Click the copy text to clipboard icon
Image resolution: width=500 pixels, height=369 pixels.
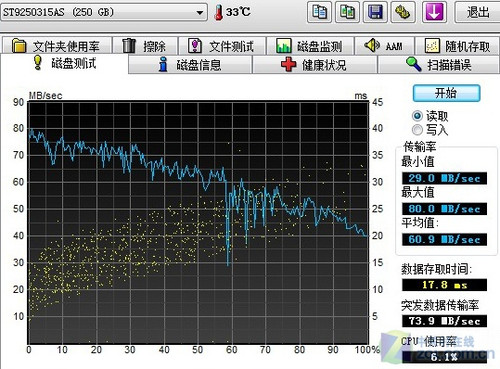point(319,12)
